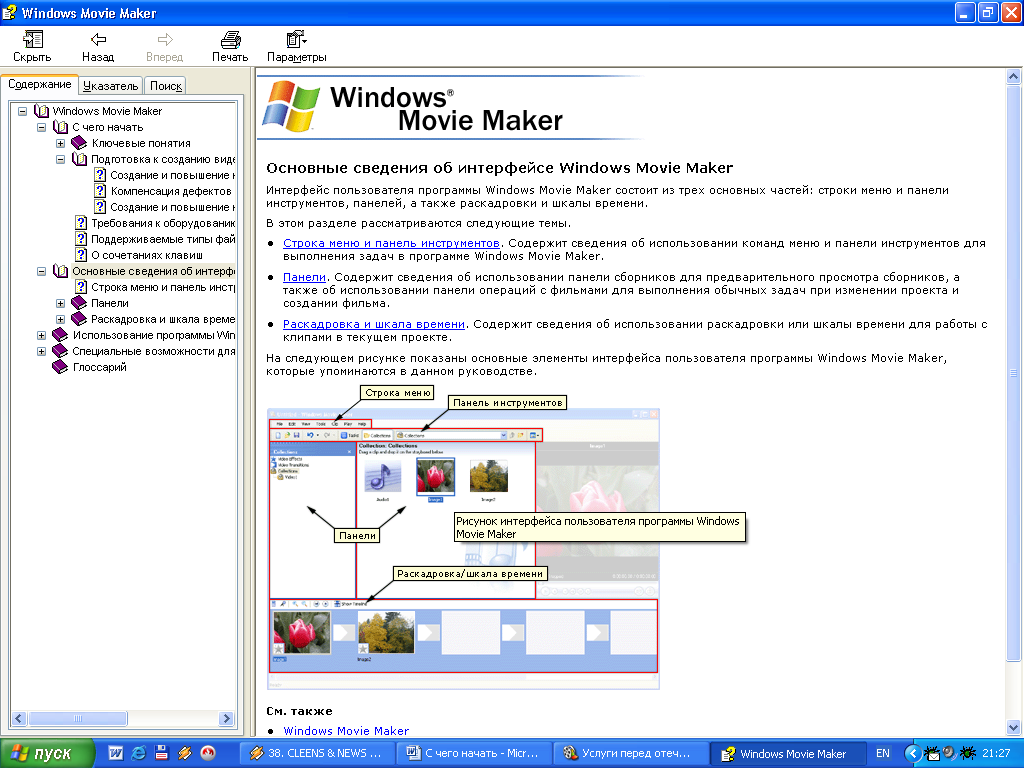Expand the Ключевые понятия node
The image size is (1024, 768).
pyautogui.click(x=60, y=143)
